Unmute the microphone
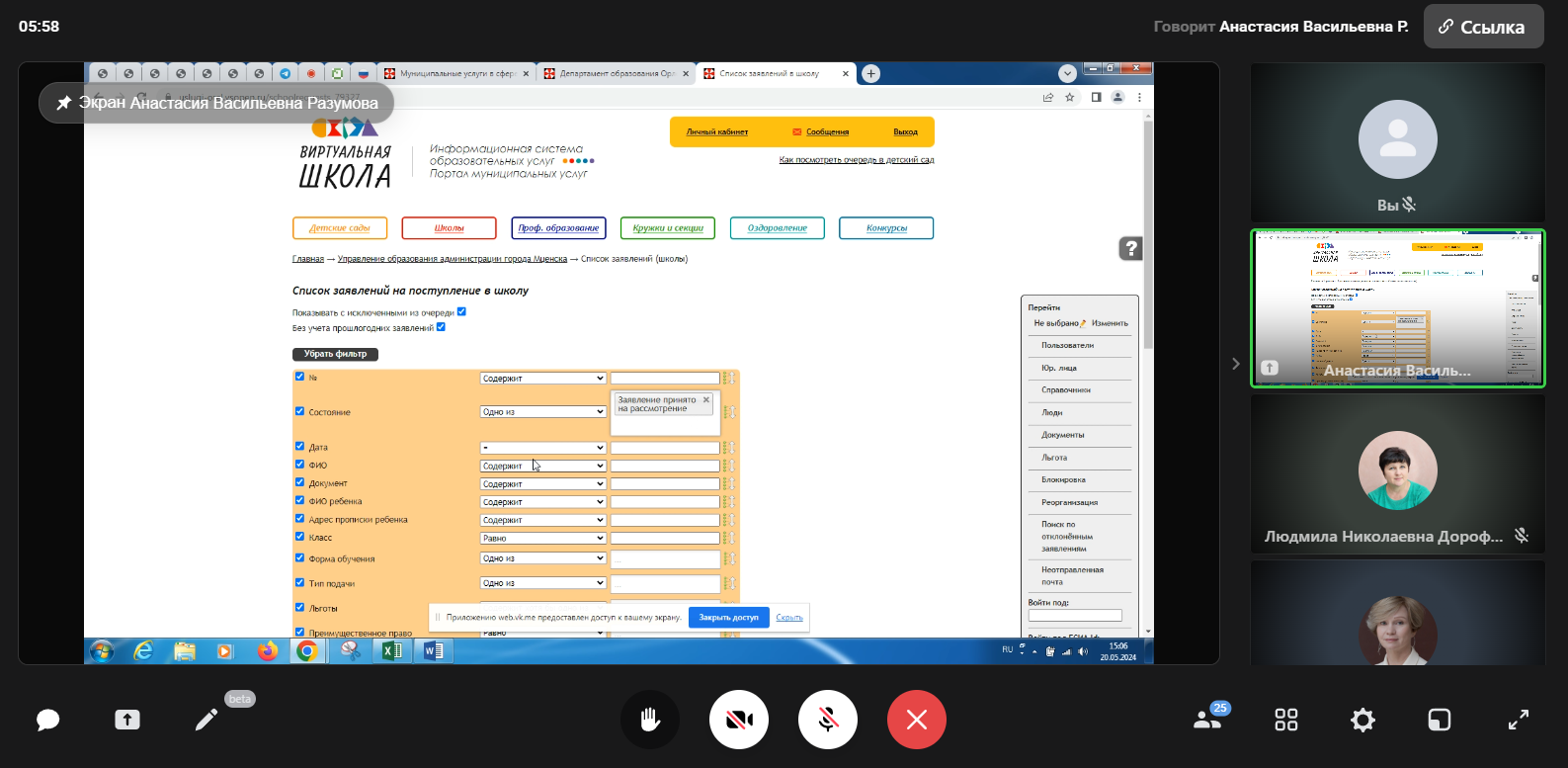Screen dimensions: 1568x768 [x=828, y=720]
